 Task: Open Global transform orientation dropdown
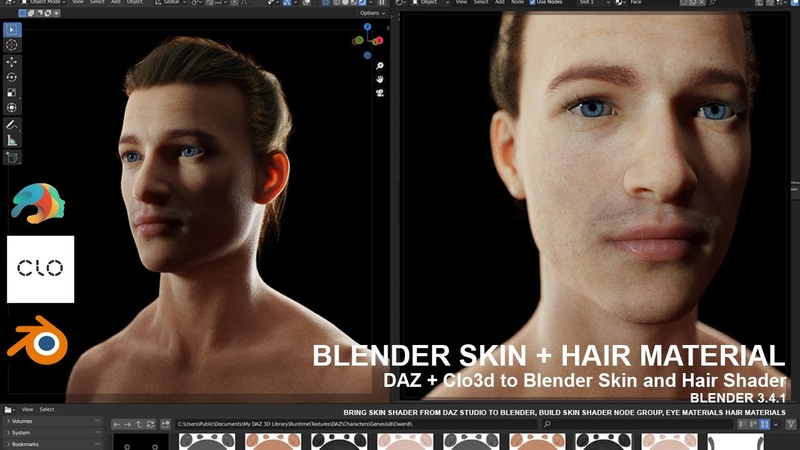pos(171,3)
